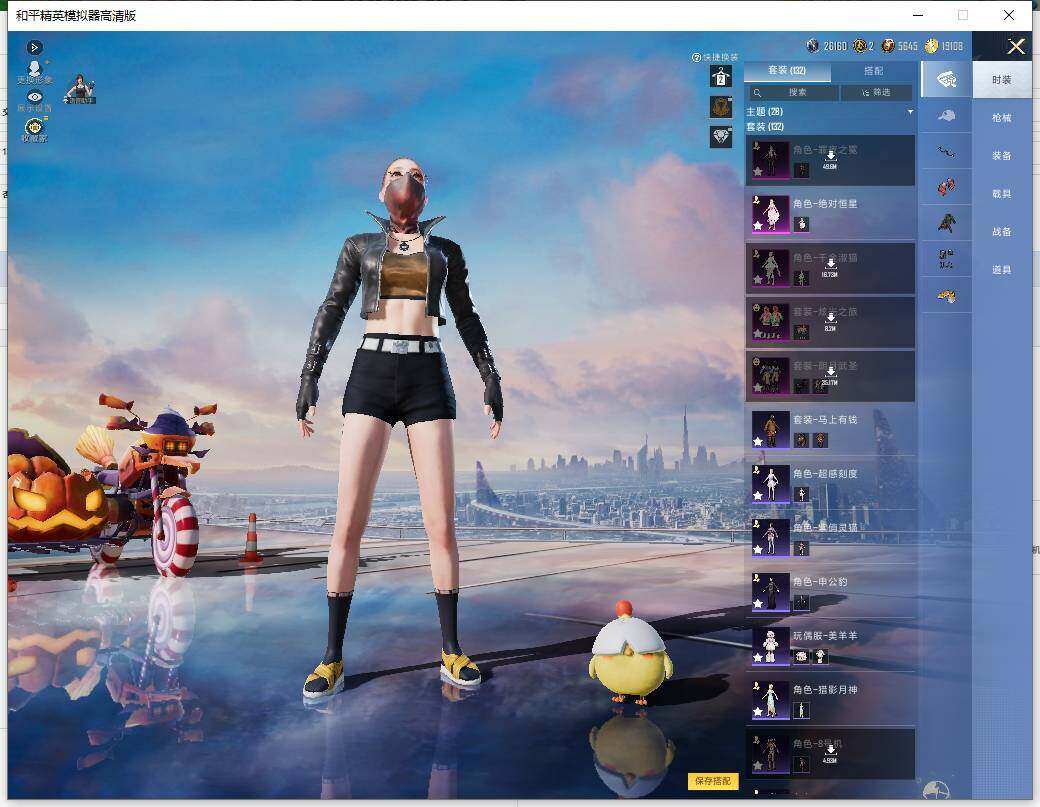Expand the 套装 (132) section header
The image size is (1040, 807).
point(765,126)
